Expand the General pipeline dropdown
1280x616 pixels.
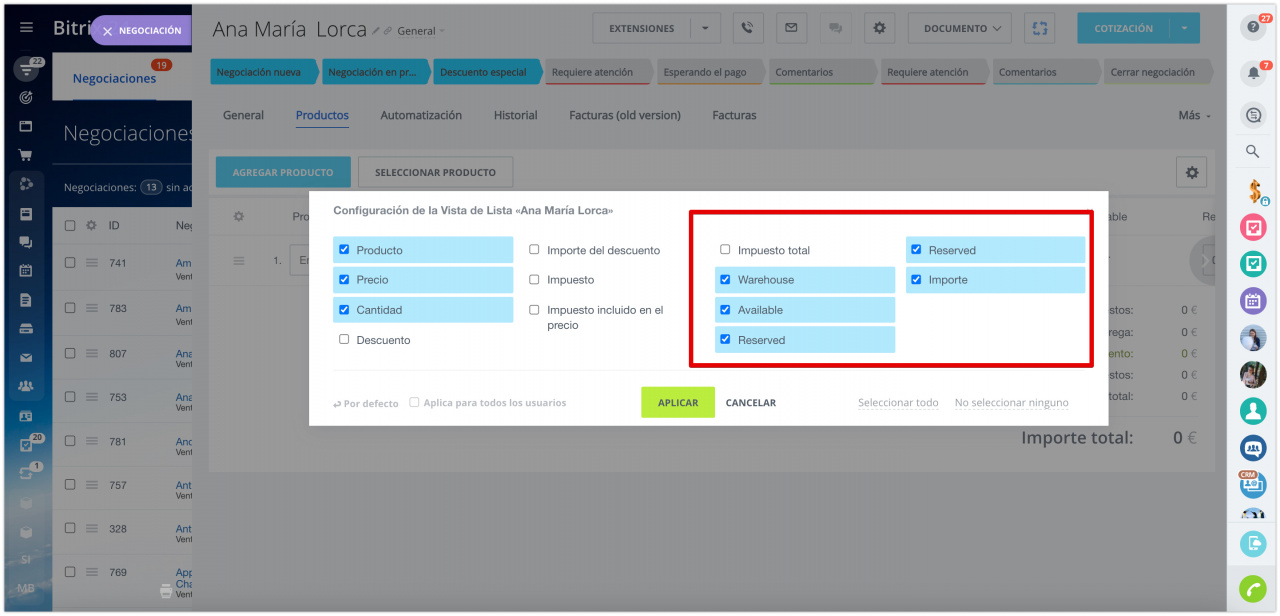coord(420,31)
